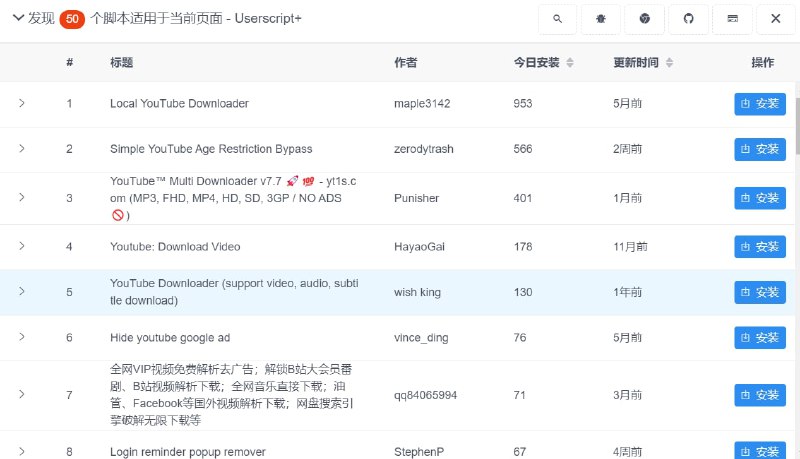
Task: Open the GitHub icon button
Action: pyautogui.click(x=689, y=19)
